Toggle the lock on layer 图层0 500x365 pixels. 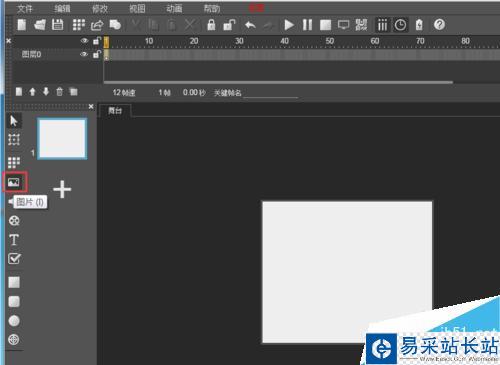coord(97,54)
